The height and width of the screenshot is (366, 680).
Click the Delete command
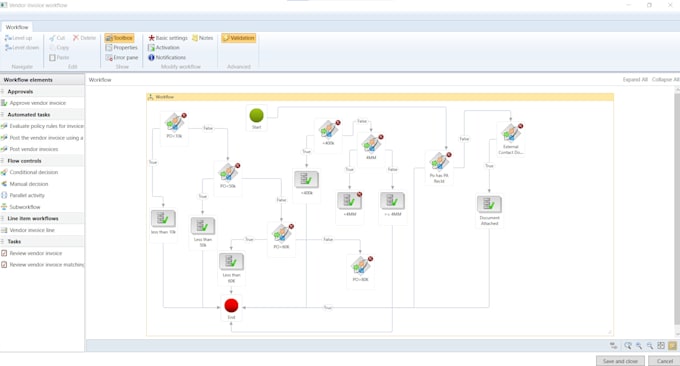tap(84, 38)
